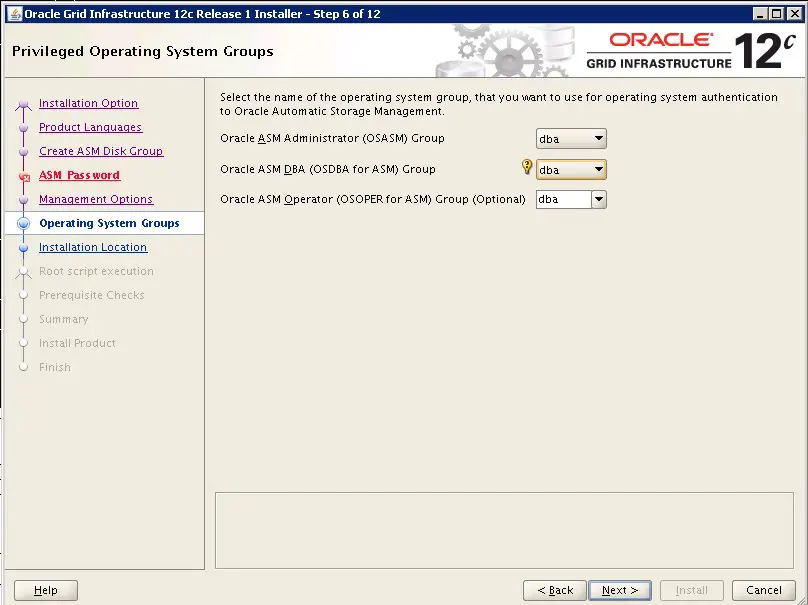The width and height of the screenshot is (808, 605).
Task: Click the instruction text about operating system authentication
Action: click(499, 104)
